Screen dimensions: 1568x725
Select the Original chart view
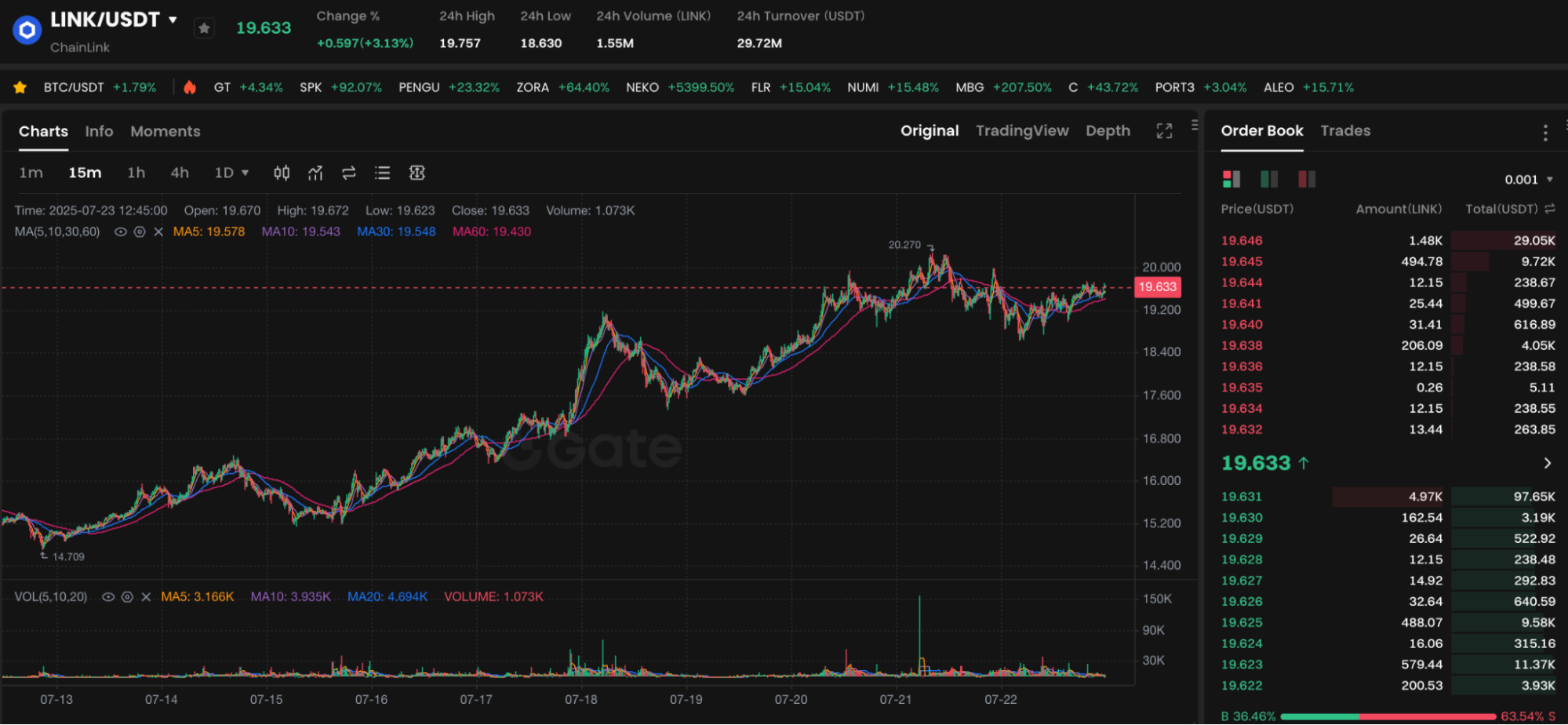click(930, 130)
